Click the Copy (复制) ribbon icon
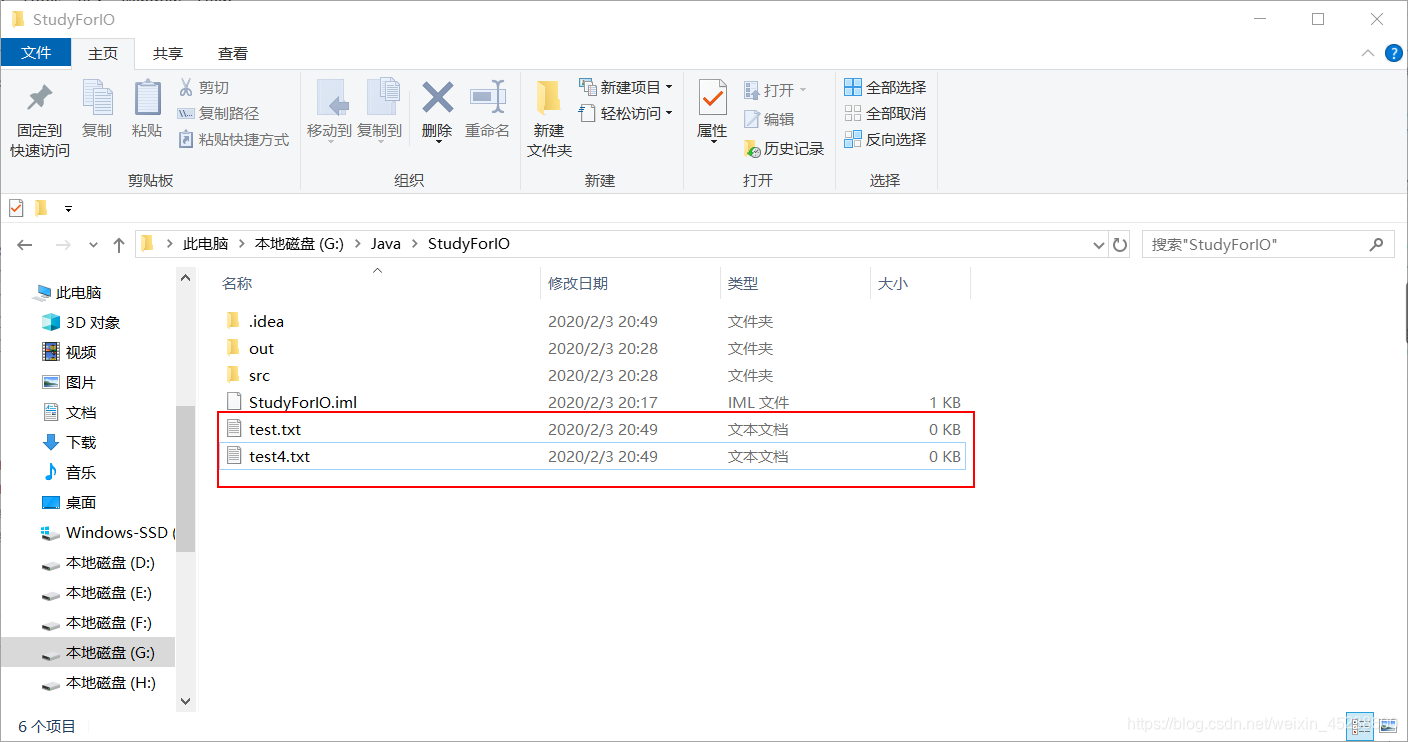Screen dimensions: 1408x742 [x=97, y=98]
